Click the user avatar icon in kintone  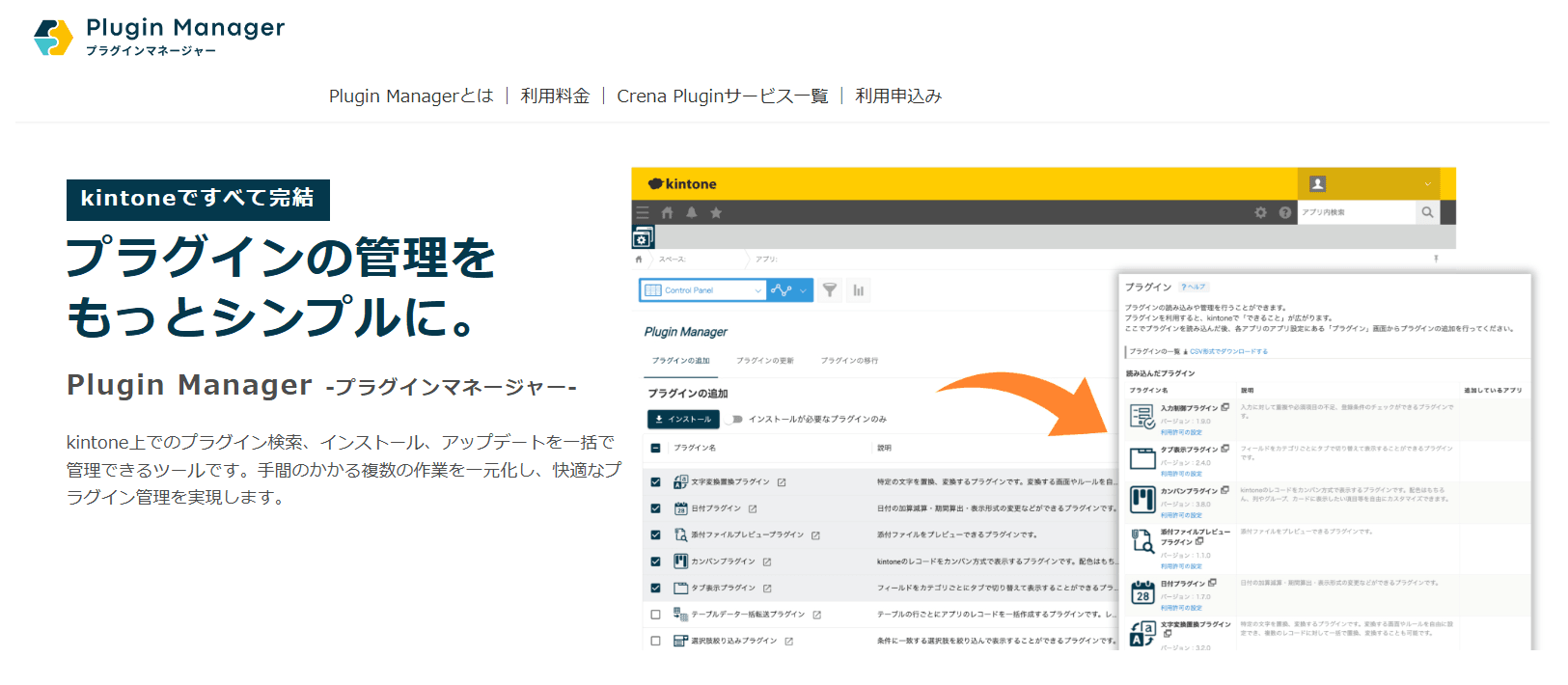tap(1317, 183)
